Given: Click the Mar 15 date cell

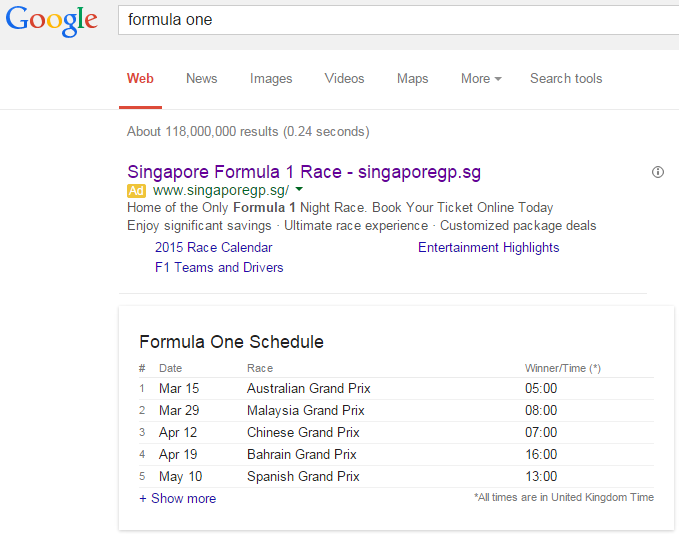Looking at the screenshot, I should 179,388.
